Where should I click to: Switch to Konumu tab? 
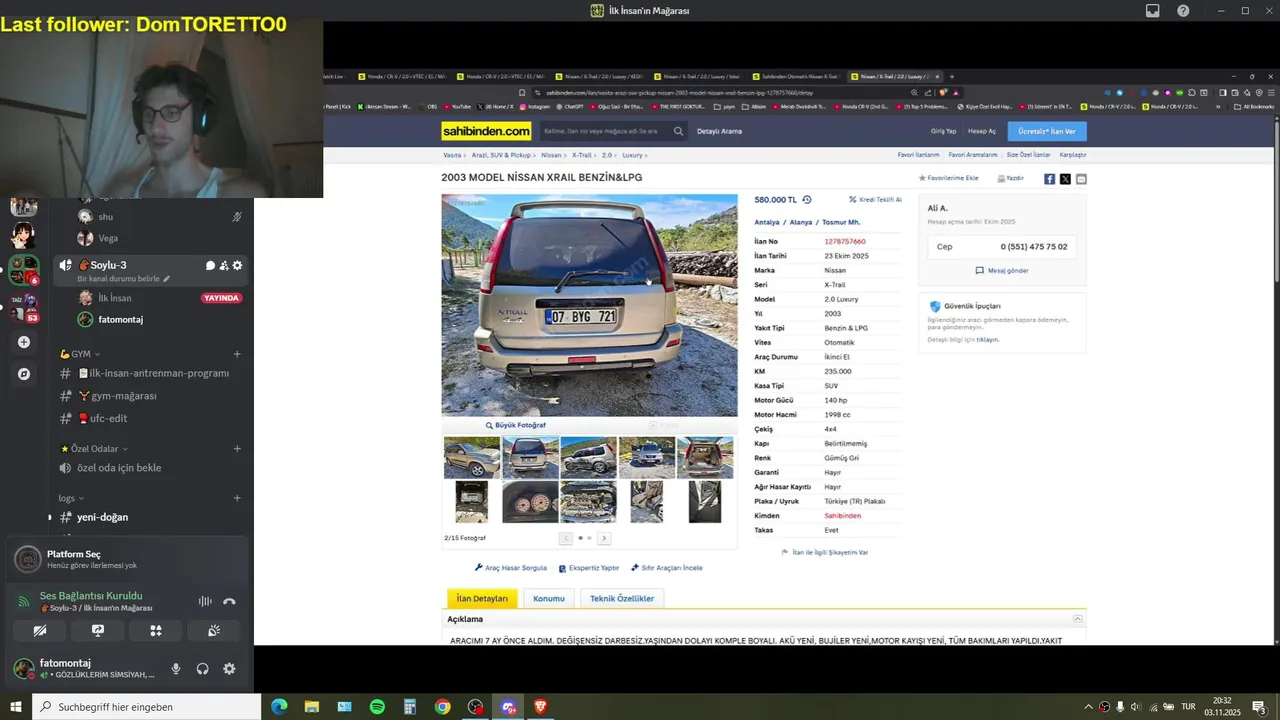549,599
